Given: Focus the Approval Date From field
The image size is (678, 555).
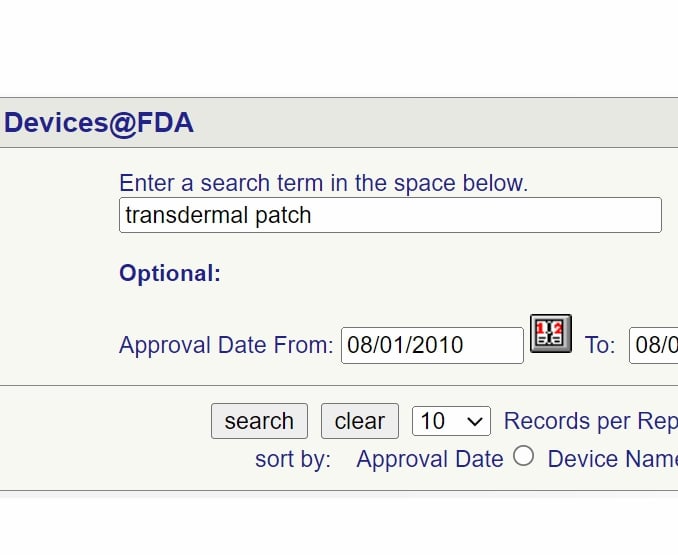Looking at the screenshot, I should 432,345.
